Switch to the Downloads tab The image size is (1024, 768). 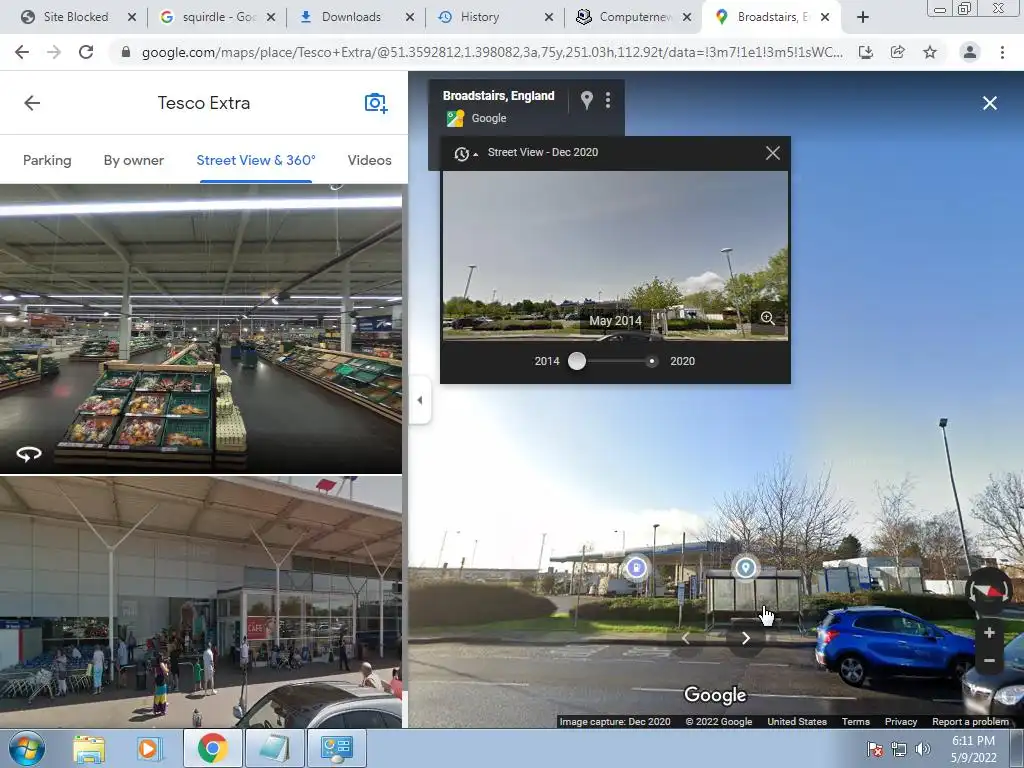point(351,17)
